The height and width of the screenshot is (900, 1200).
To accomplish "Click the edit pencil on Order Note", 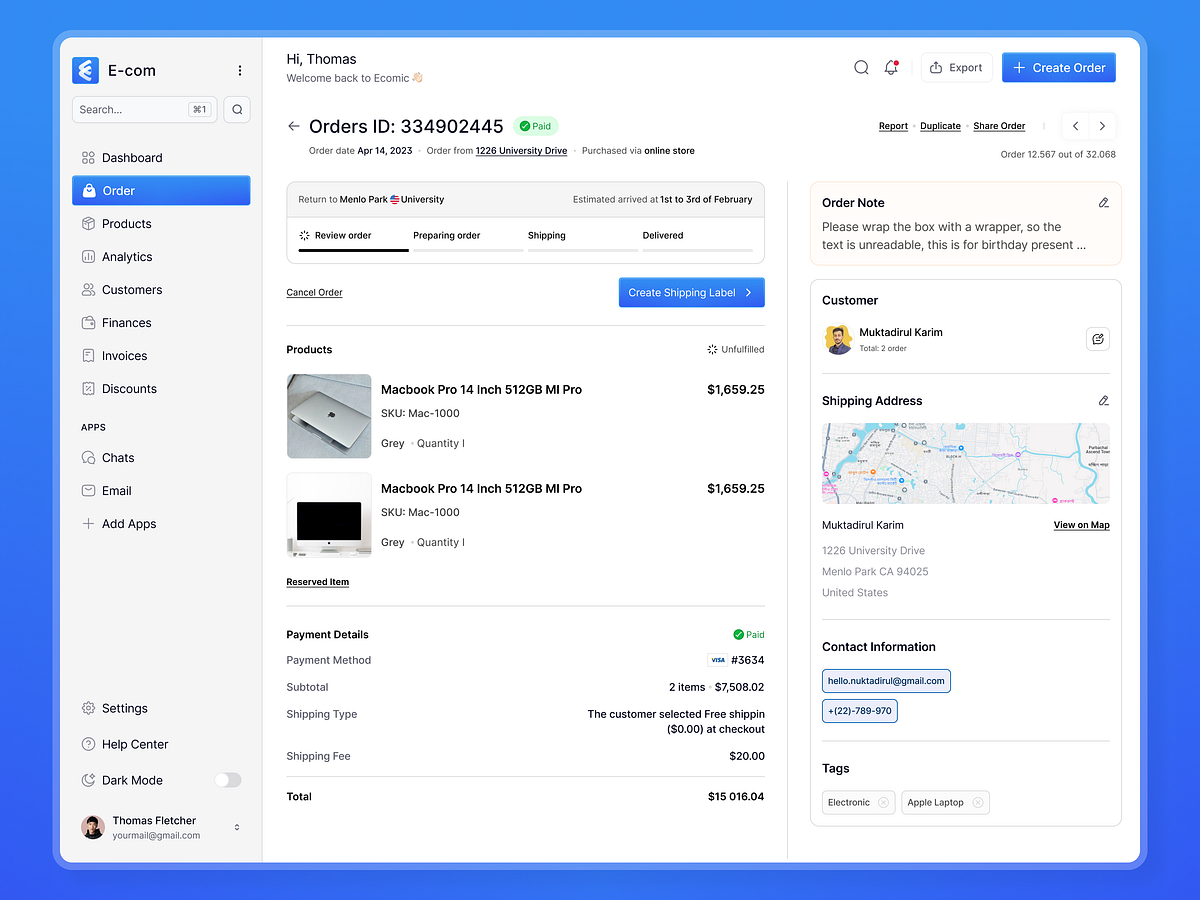I will click(1103, 202).
